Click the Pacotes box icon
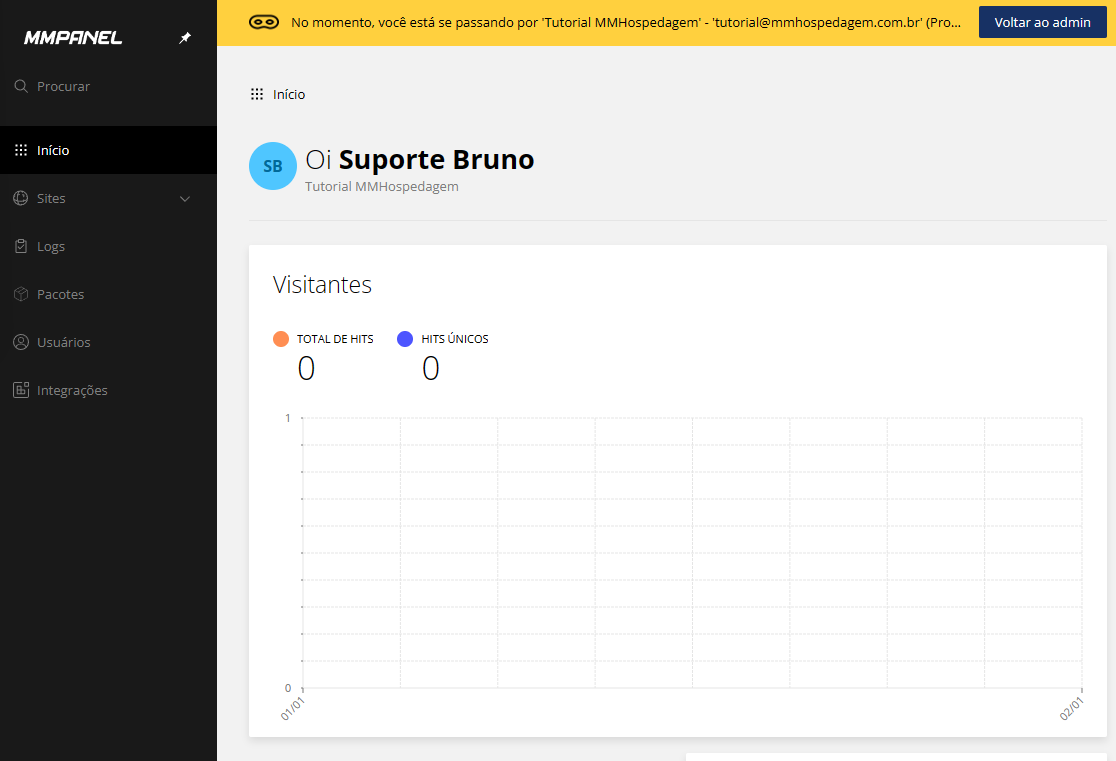This screenshot has width=1116, height=761. (21, 294)
